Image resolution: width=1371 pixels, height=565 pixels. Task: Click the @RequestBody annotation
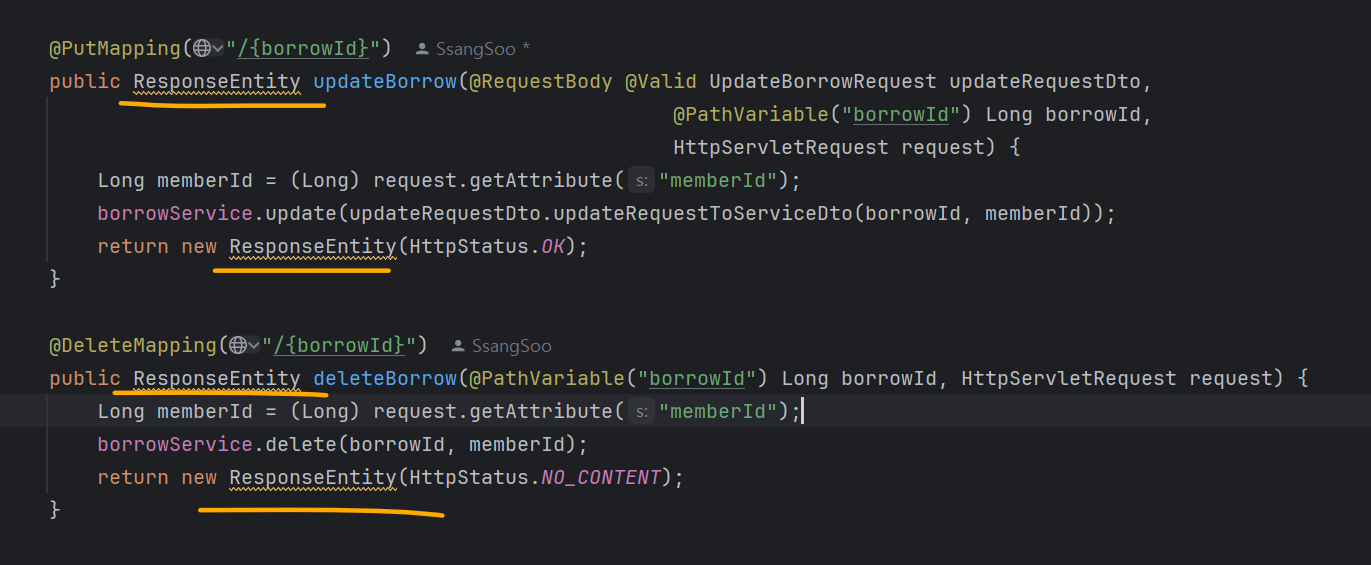point(541,81)
